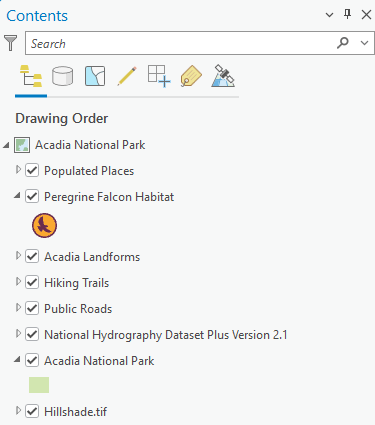Expand the Acadia Landforms layer
Viewport: 375px width, 425px height.
18,255
